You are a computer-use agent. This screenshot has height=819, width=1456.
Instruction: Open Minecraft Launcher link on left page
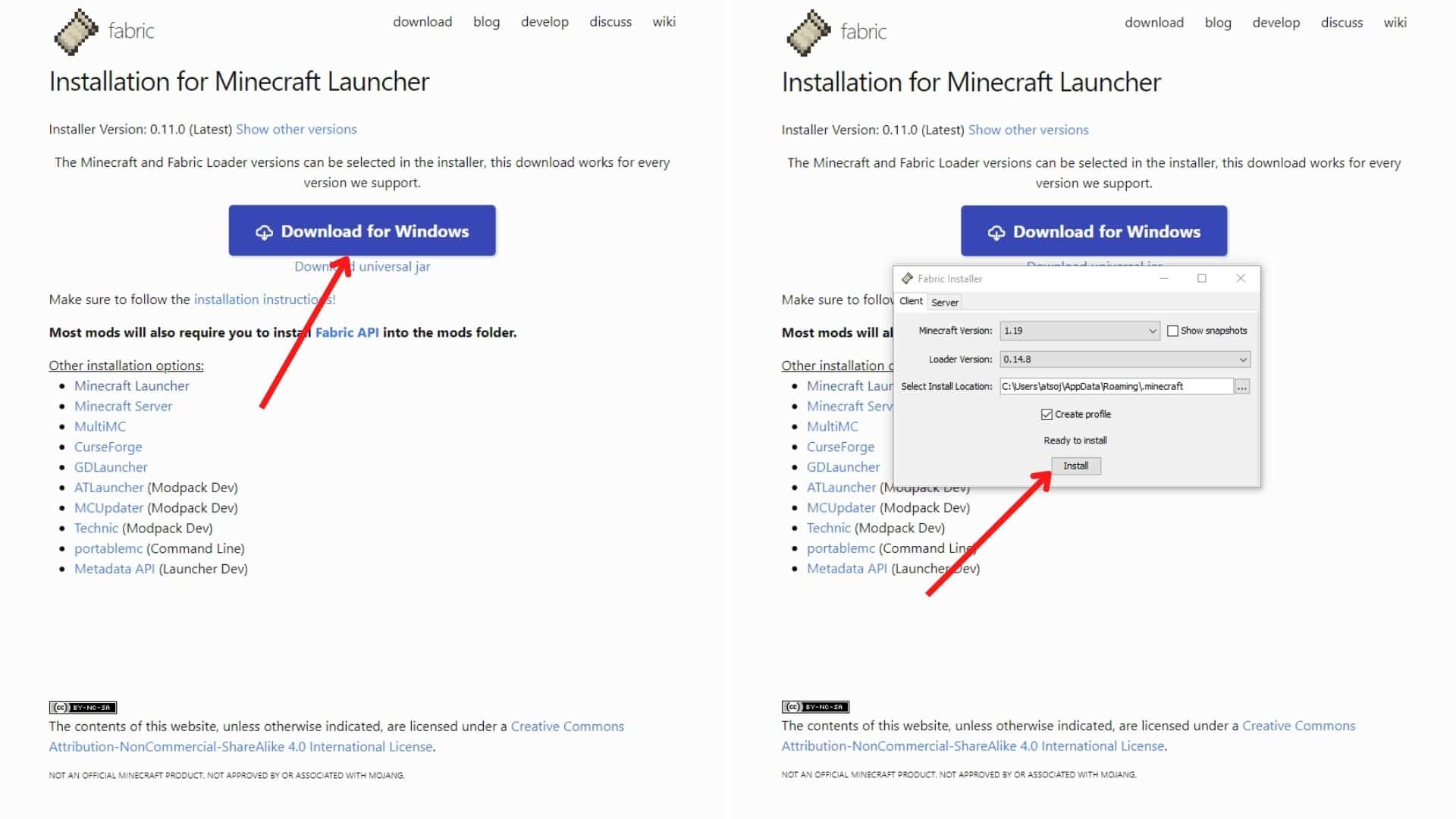(132, 385)
